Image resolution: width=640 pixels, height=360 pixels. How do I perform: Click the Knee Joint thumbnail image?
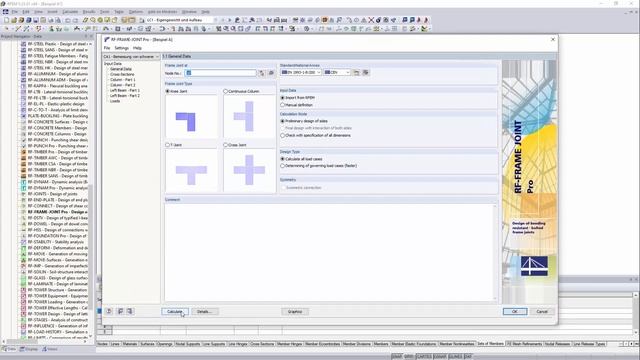(191, 117)
